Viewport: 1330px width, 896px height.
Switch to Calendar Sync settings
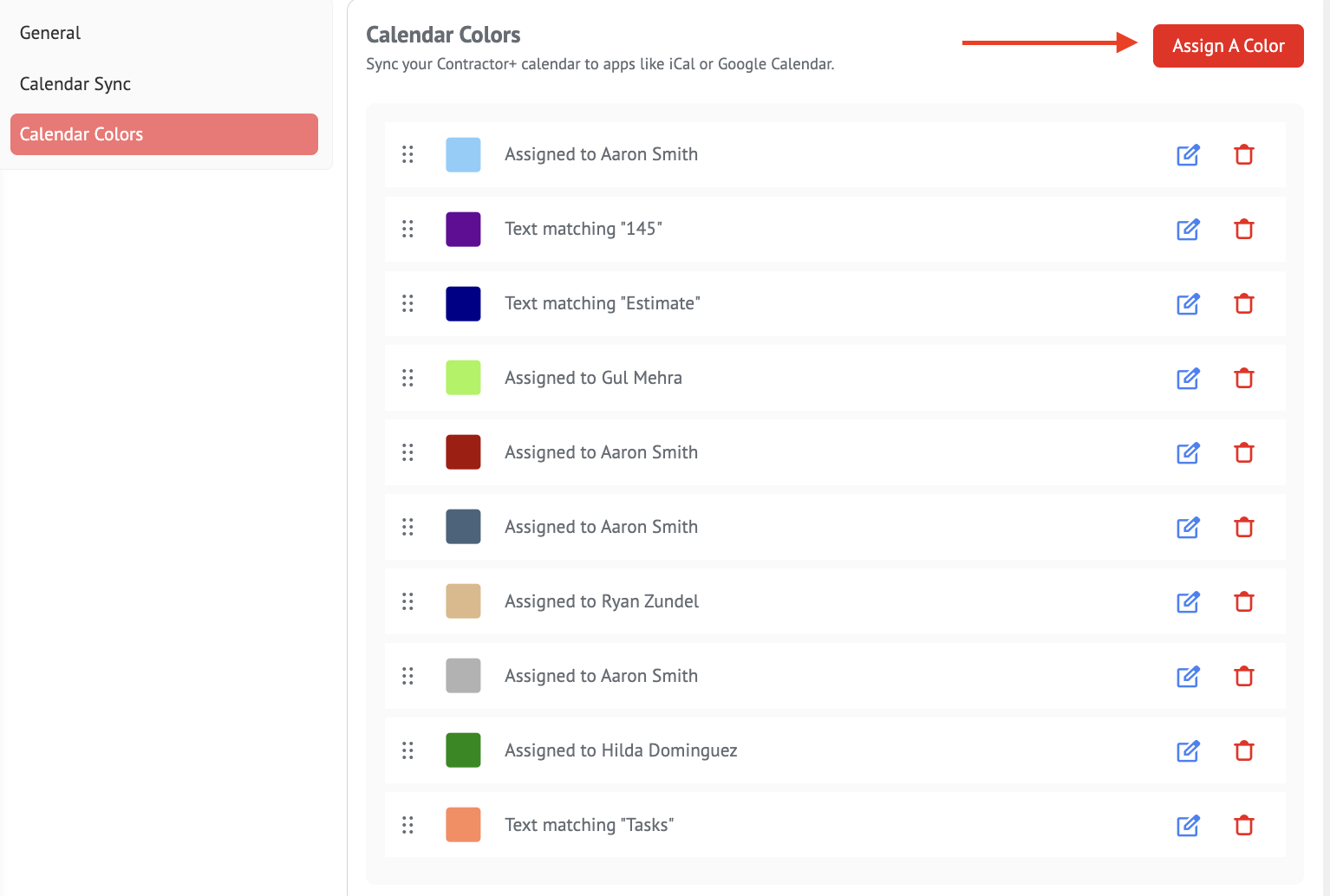(75, 84)
